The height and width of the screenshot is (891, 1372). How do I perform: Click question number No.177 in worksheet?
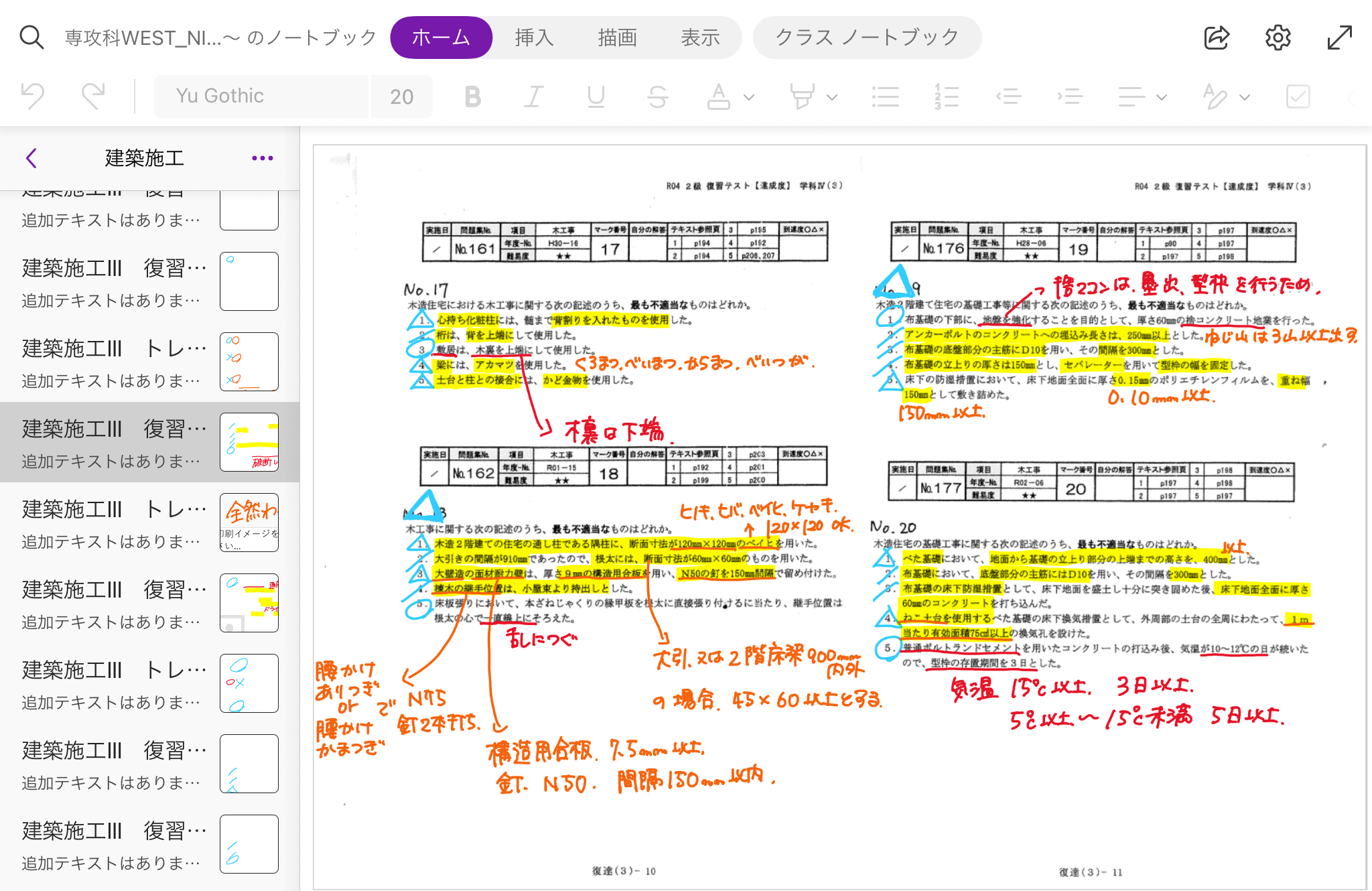(941, 488)
